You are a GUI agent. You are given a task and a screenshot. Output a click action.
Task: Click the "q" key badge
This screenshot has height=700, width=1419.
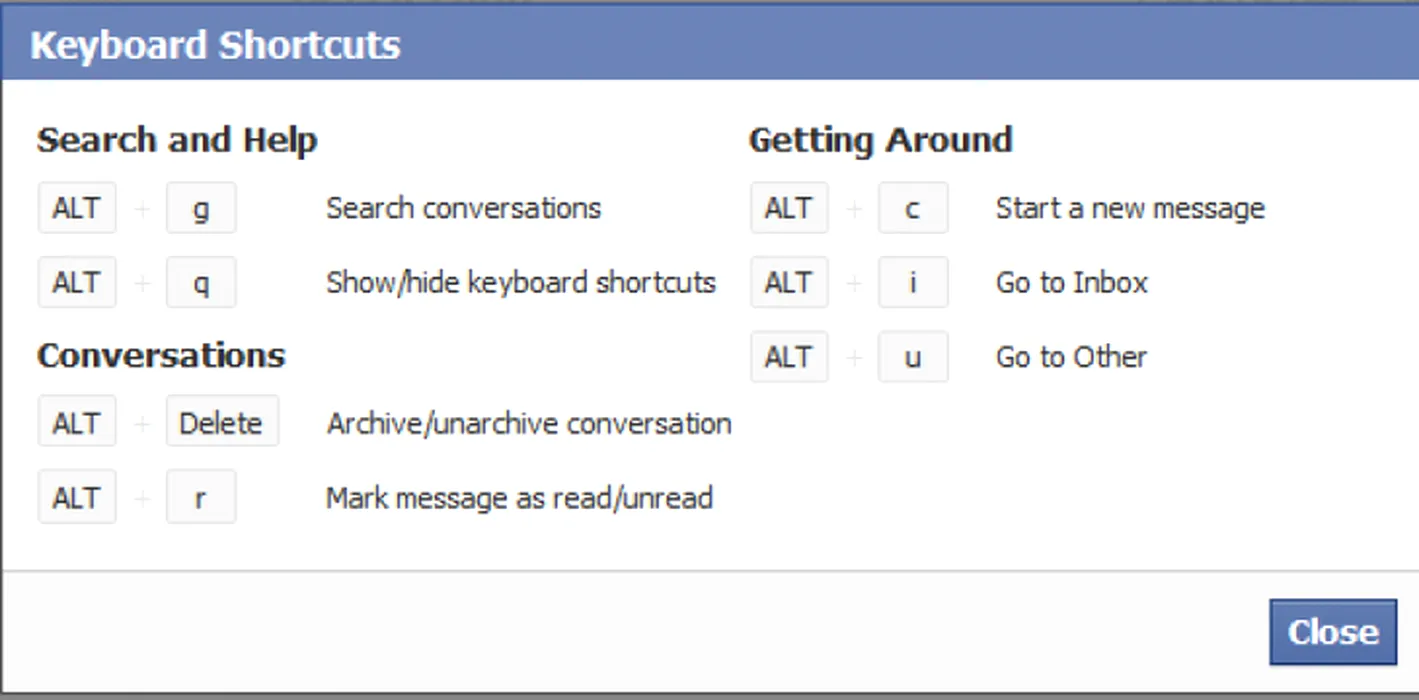[201, 283]
